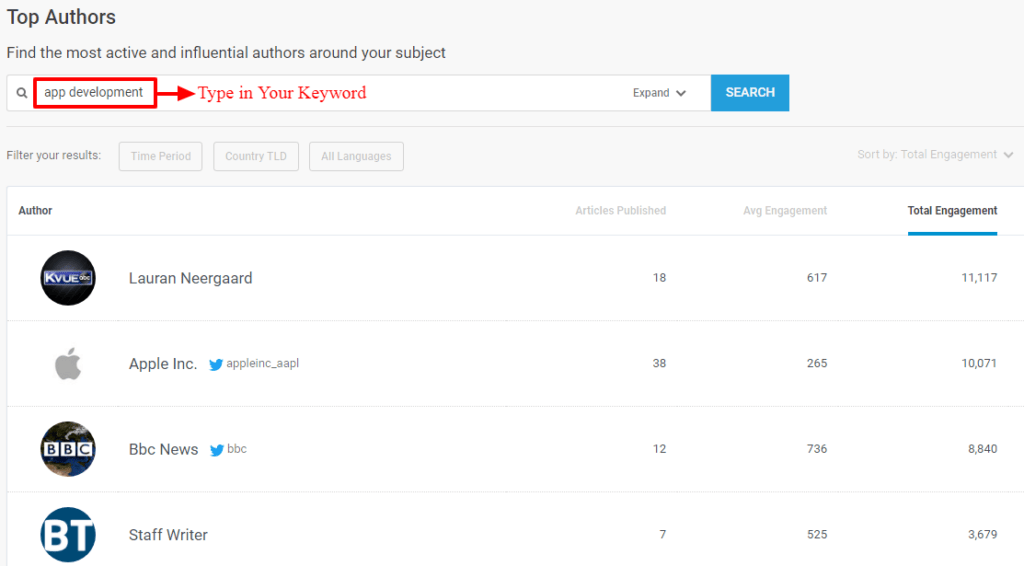Click total engagement value 11,117

(979, 277)
